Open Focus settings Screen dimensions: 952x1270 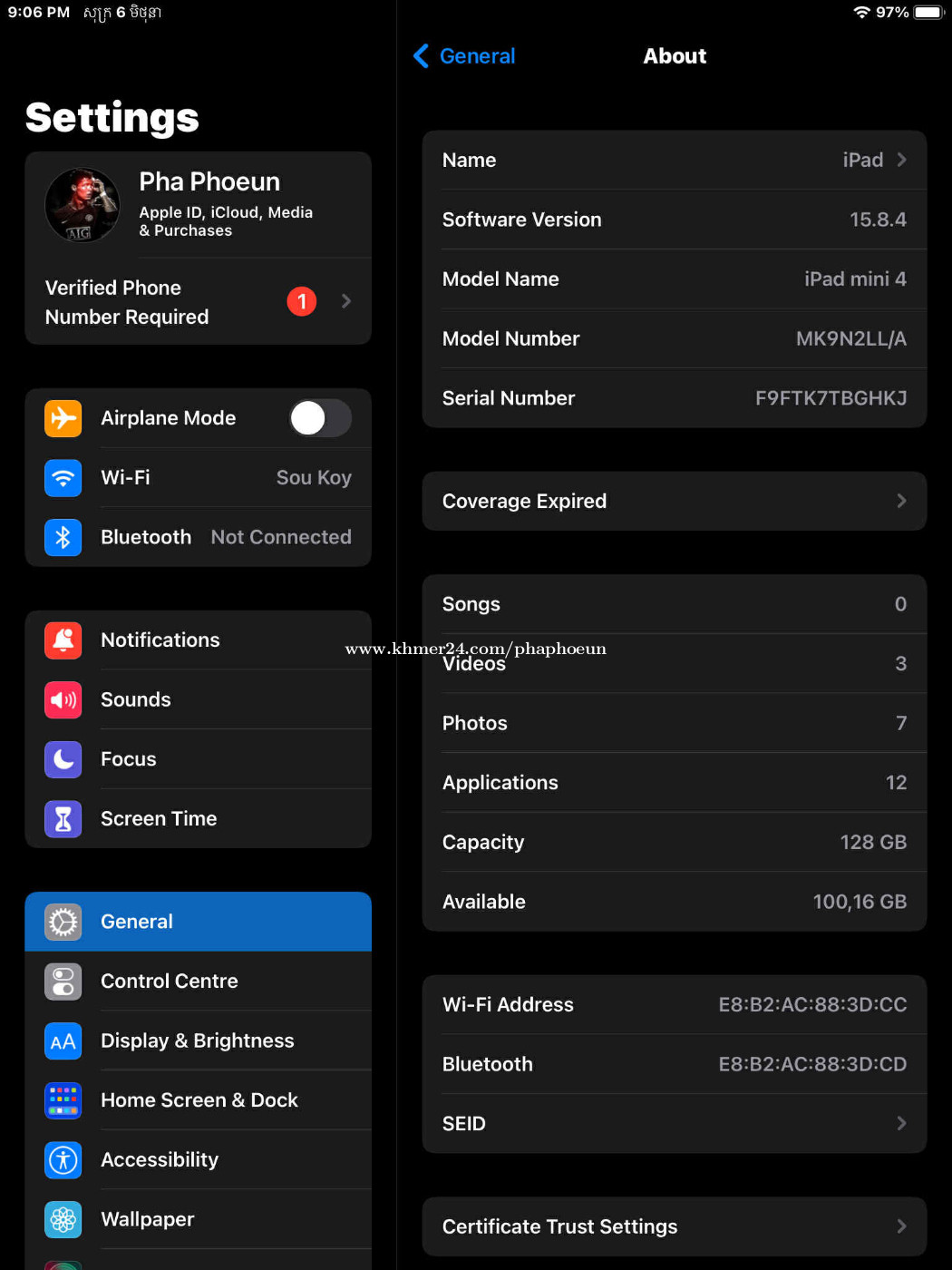pyautogui.click(x=199, y=759)
